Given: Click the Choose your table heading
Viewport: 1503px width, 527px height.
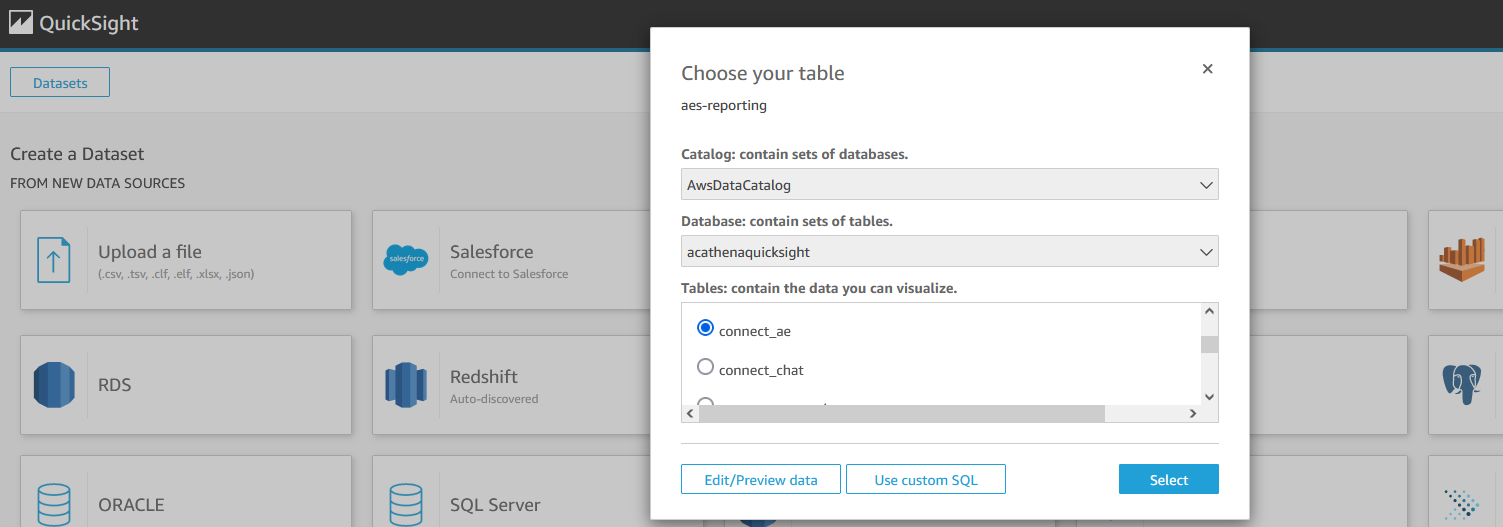Looking at the screenshot, I should 763,73.
